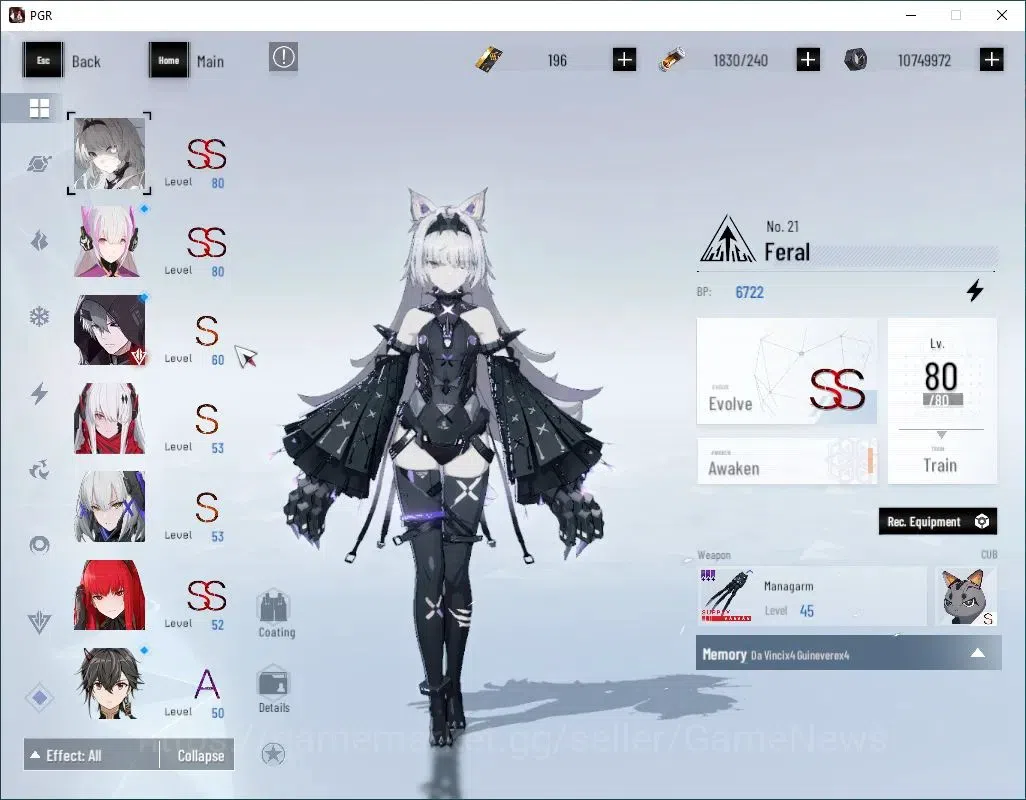Screen dimensions: 1026x800
Task: Select black-haired A level 50 character
Action: click(x=109, y=683)
